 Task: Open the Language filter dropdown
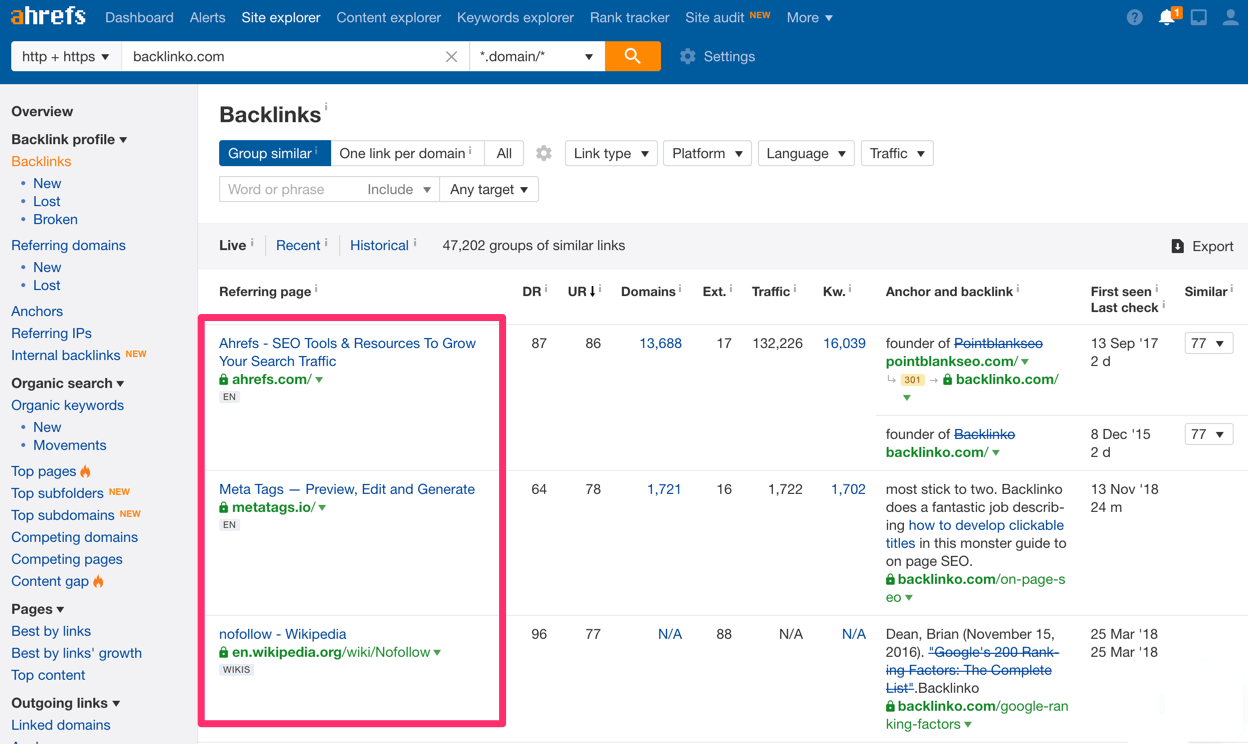(806, 153)
